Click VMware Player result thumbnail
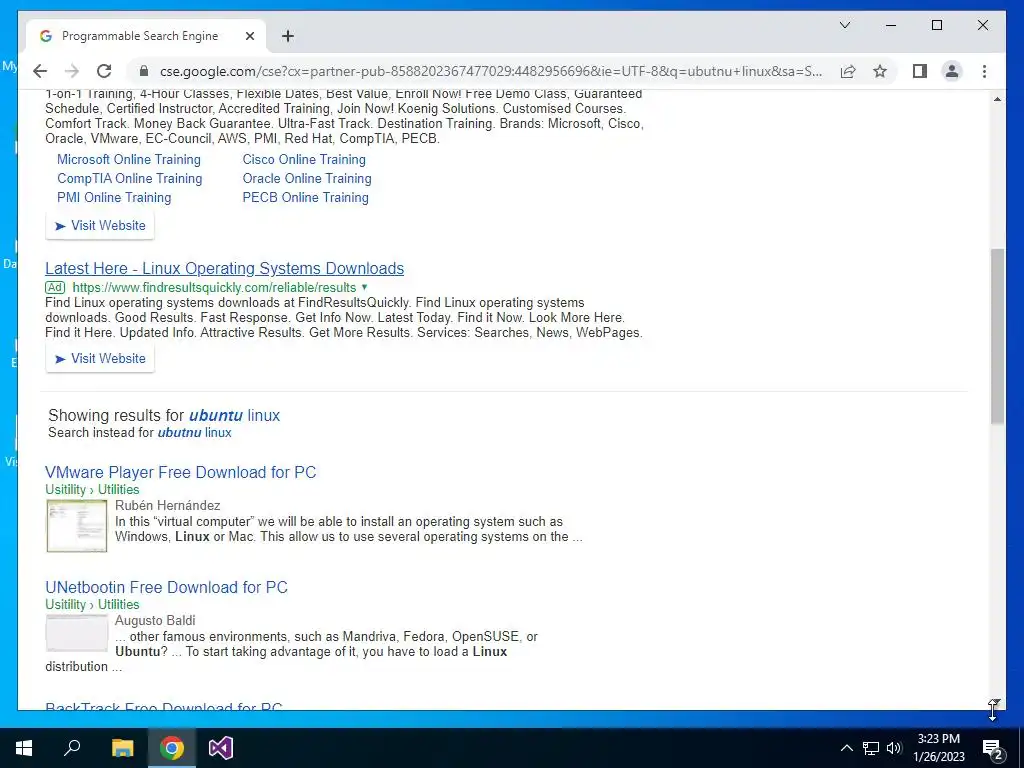The height and width of the screenshot is (768, 1024). (x=76, y=526)
